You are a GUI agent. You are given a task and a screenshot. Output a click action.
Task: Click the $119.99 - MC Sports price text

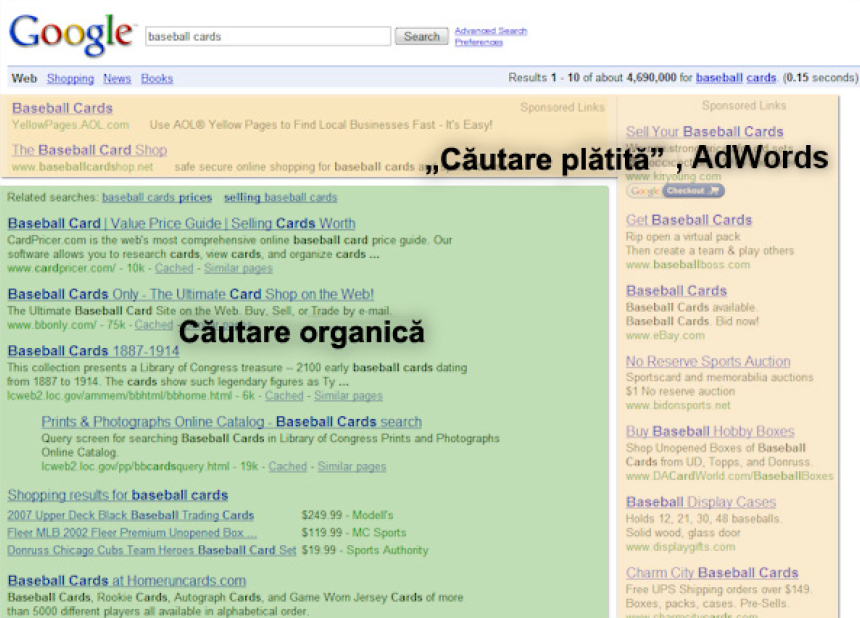(x=354, y=532)
